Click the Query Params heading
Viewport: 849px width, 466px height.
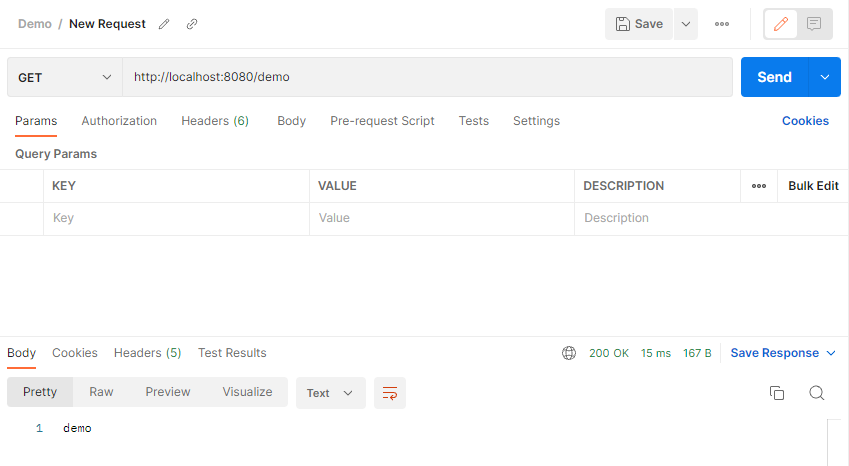coord(56,154)
